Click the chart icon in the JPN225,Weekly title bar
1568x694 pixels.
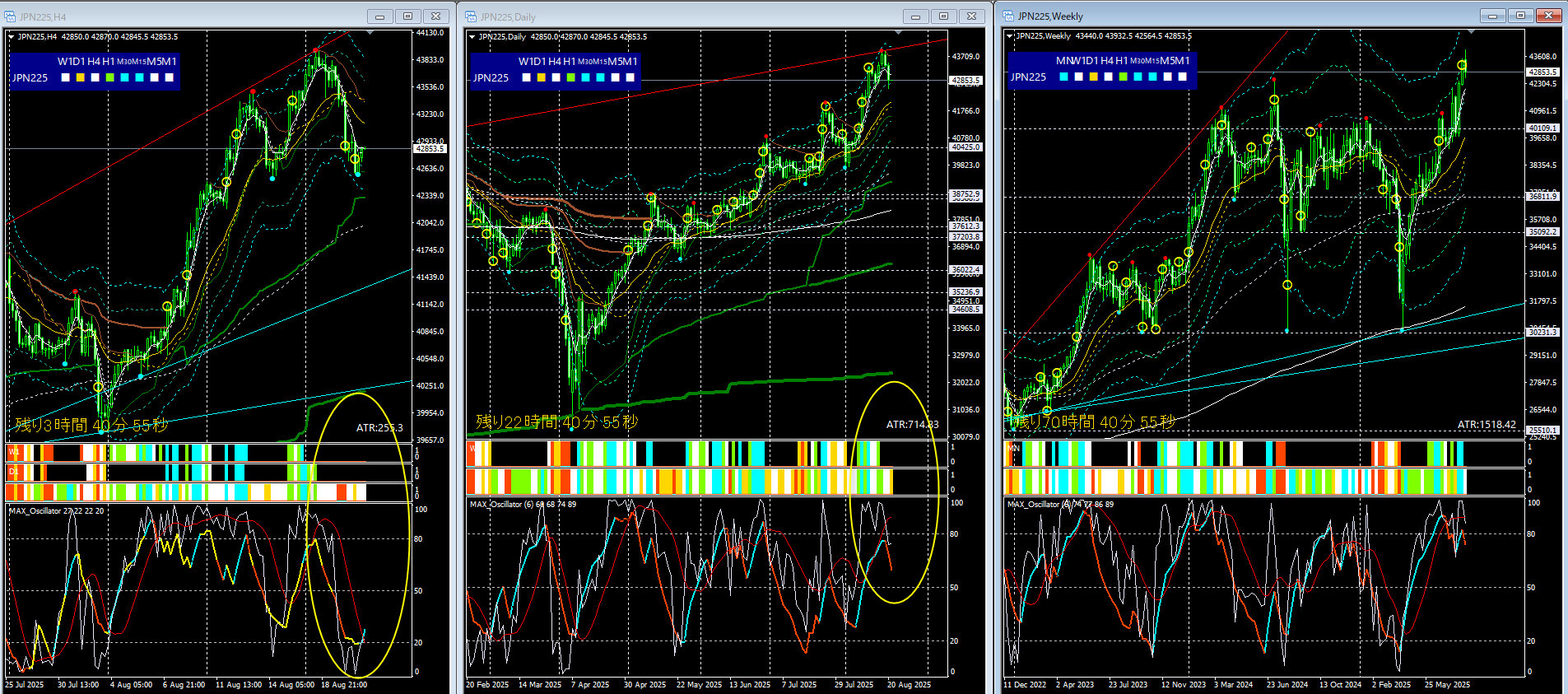pos(1008,16)
